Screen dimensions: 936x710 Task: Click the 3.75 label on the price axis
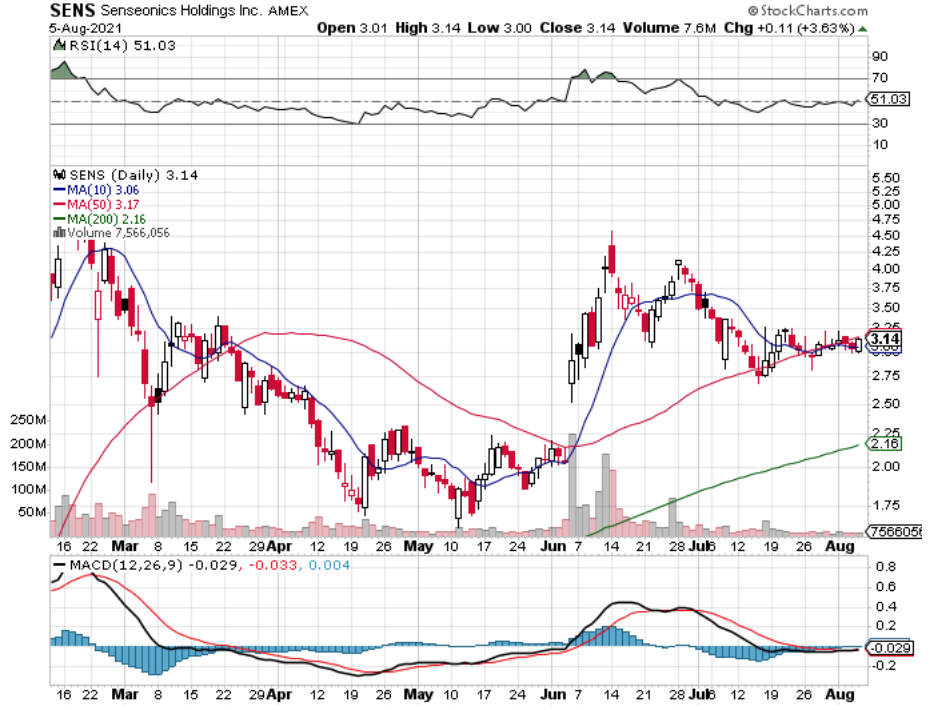tap(886, 287)
